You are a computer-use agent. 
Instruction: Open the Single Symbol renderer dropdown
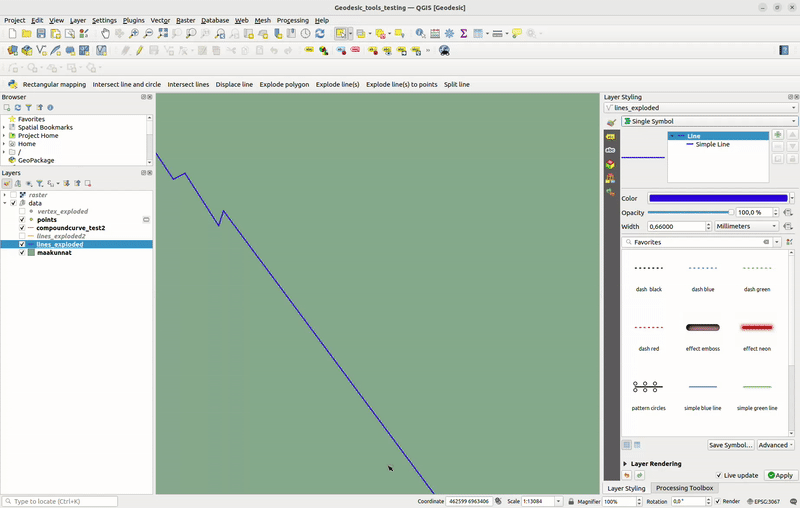point(709,121)
